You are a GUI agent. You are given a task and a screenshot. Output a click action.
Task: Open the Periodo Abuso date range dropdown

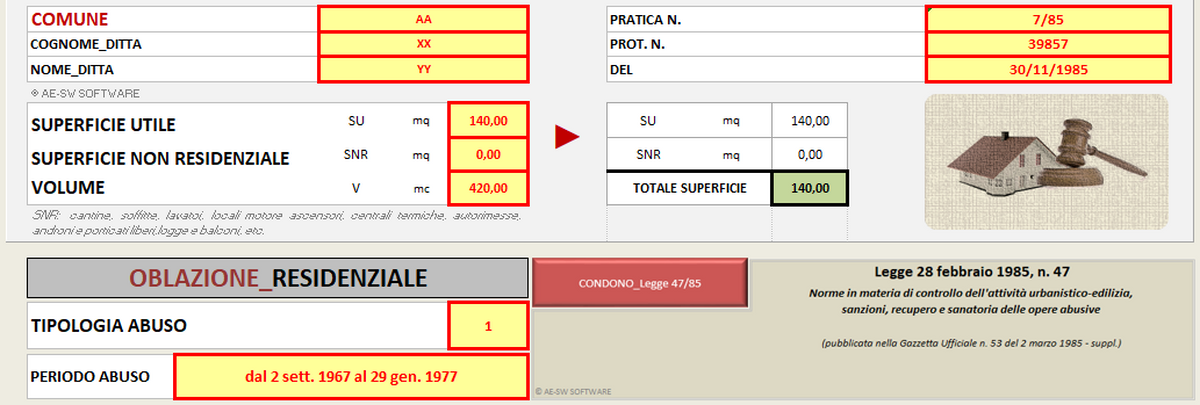351,376
